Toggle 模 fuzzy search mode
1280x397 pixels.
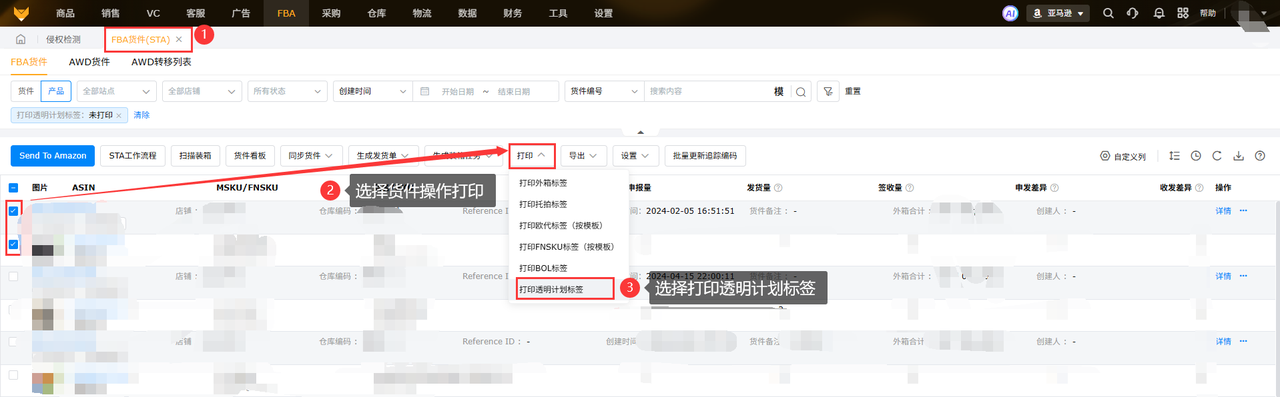779,91
